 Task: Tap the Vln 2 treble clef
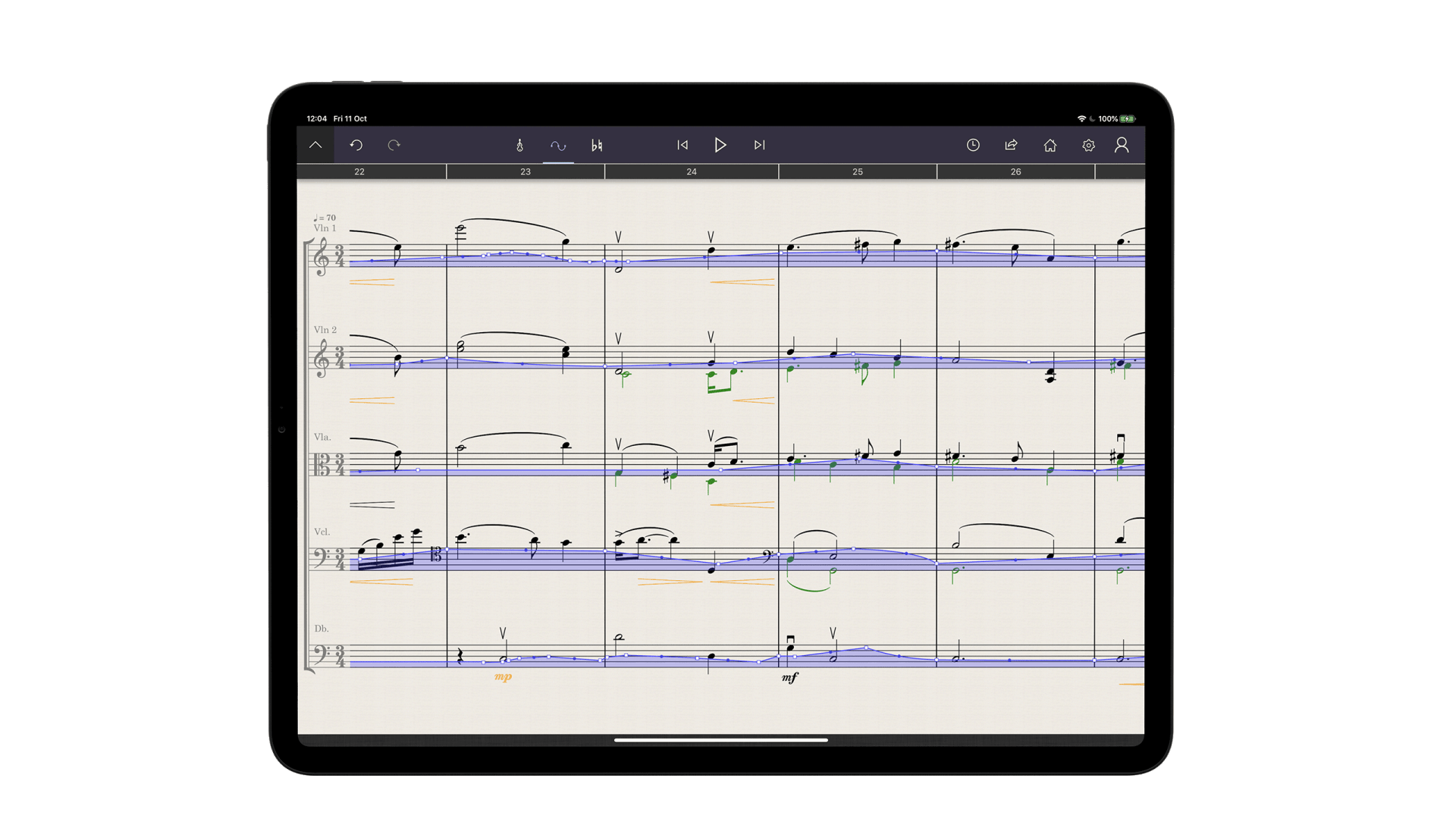pyautogui.click(x=322, y=357)
